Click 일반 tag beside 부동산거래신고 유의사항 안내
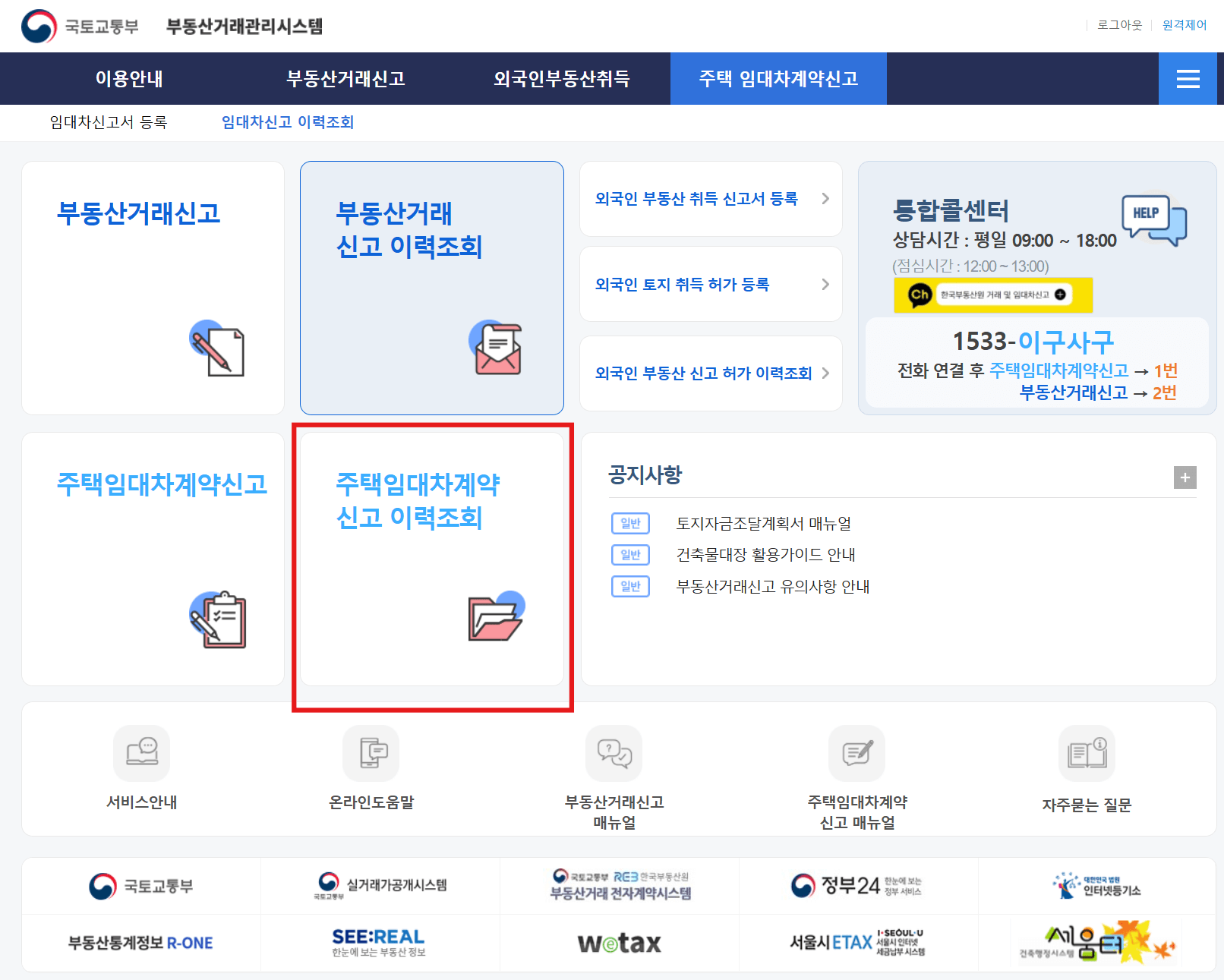This screenshot has width=1224, height=980. pos(630,587)
